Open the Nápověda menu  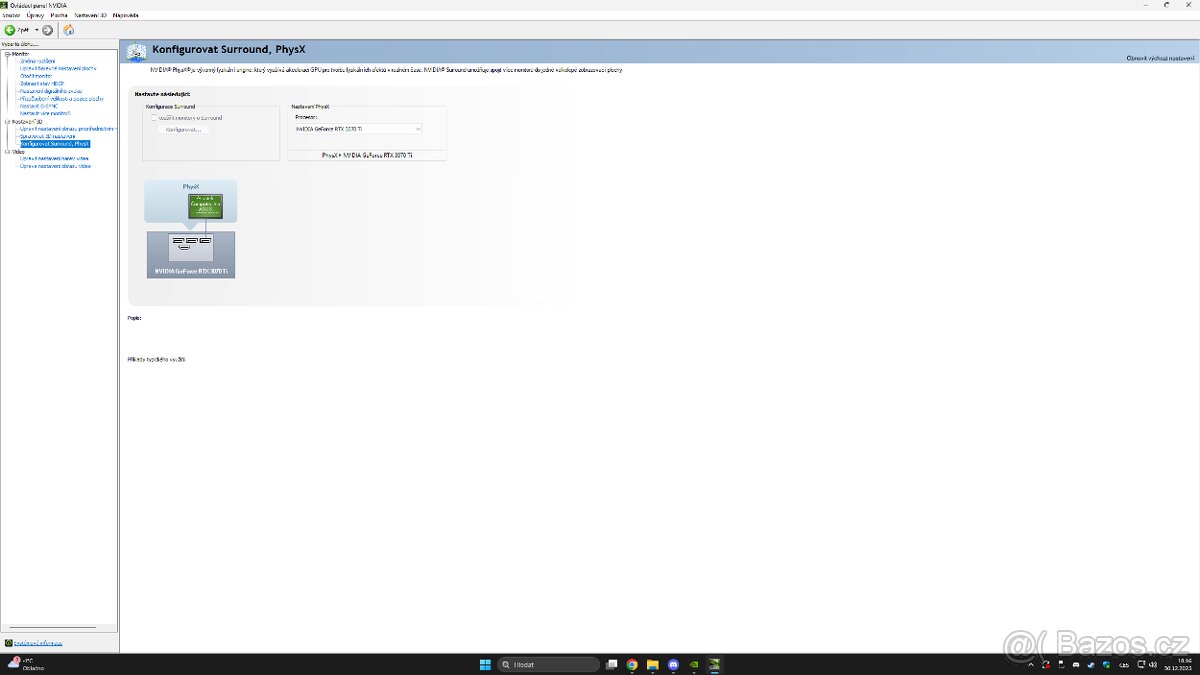tap(126, 15)
